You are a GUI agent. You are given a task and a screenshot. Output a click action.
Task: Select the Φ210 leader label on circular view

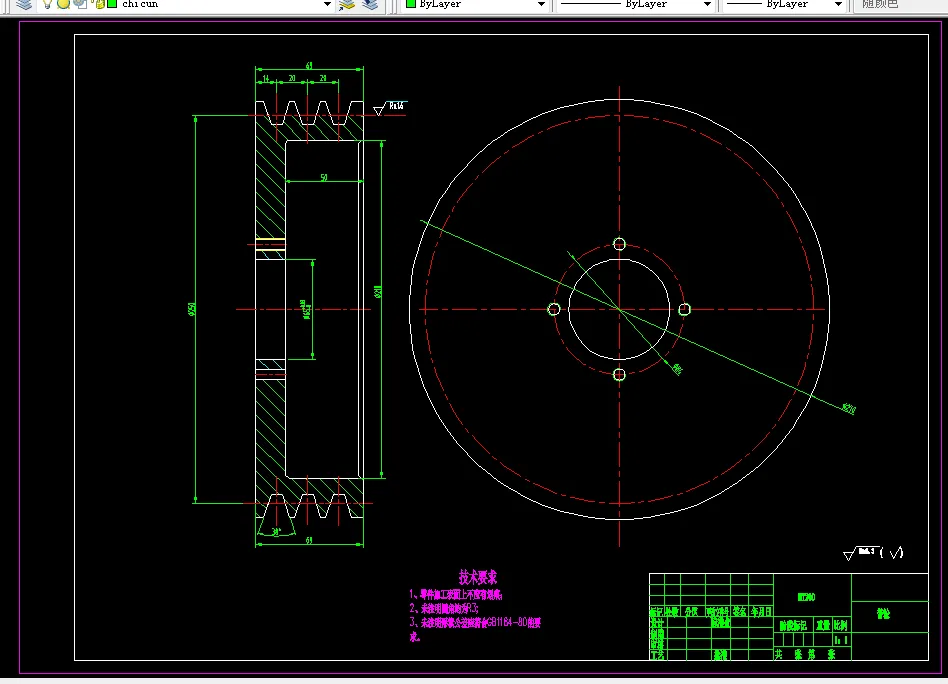[x=849, y=409]
